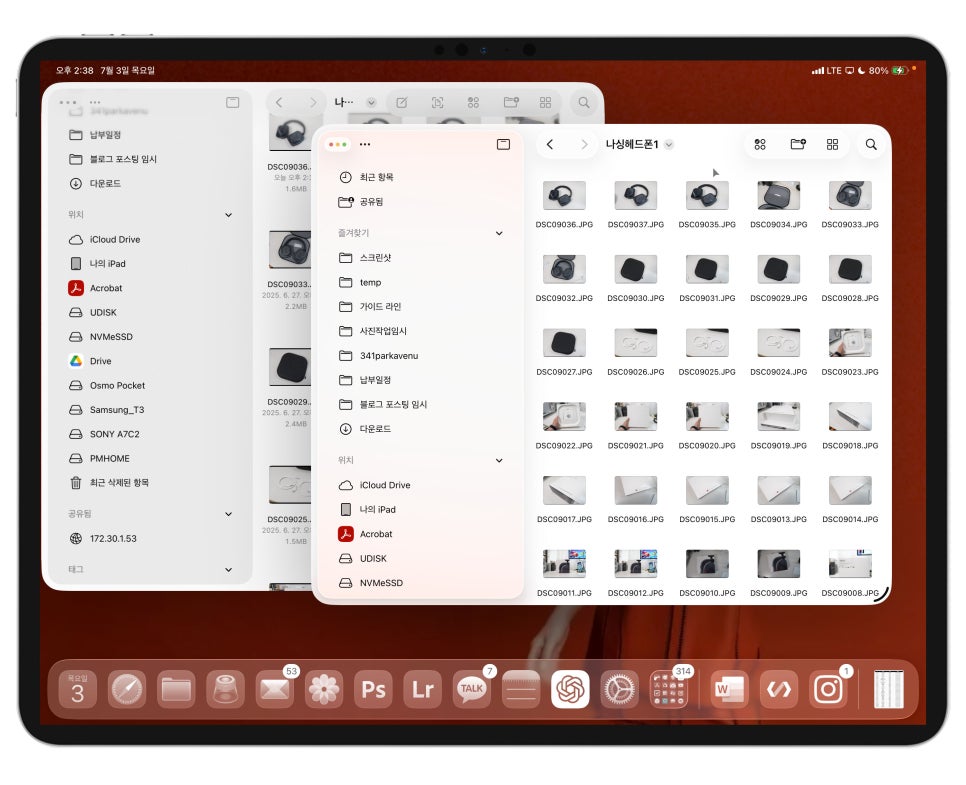Open ChatGPT from the dock
The image size is (966, 785).
(570, 689)
